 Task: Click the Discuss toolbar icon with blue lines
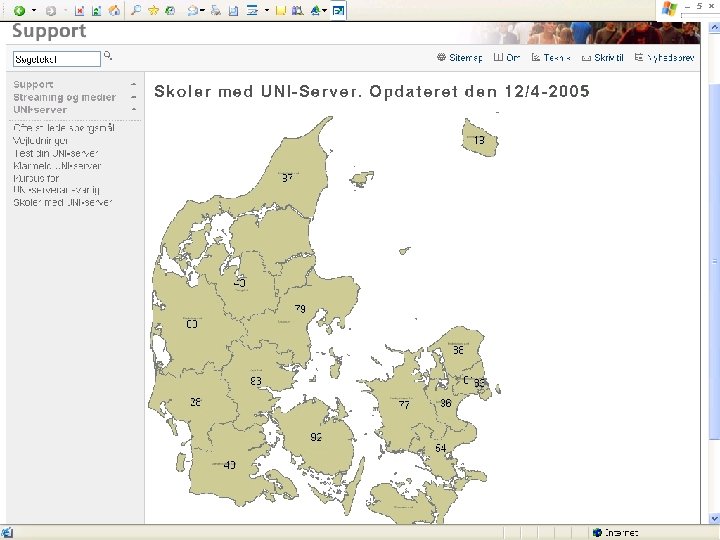(x=252, y=10)
